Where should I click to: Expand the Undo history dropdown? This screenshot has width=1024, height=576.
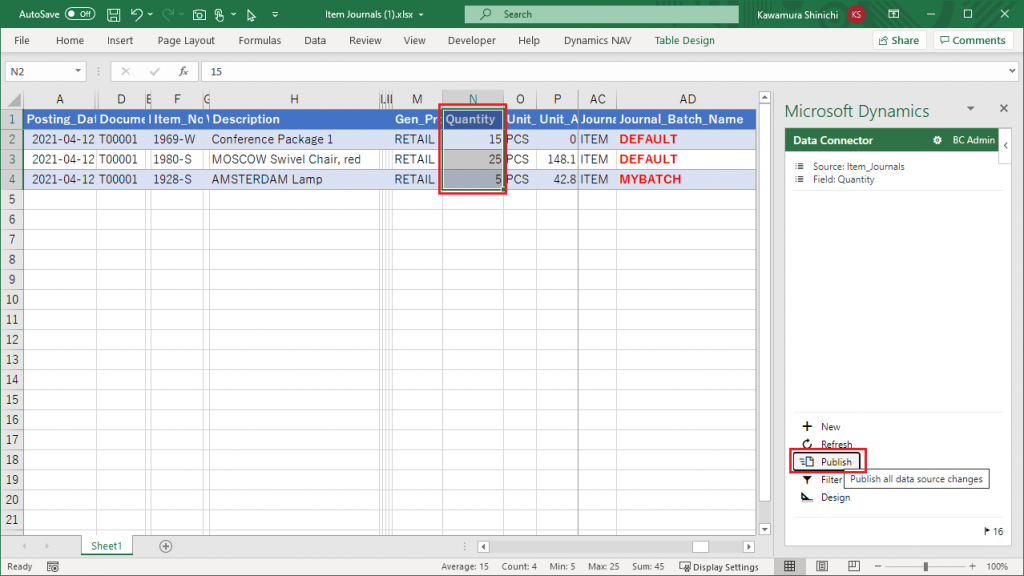click(x=150, y=14)
